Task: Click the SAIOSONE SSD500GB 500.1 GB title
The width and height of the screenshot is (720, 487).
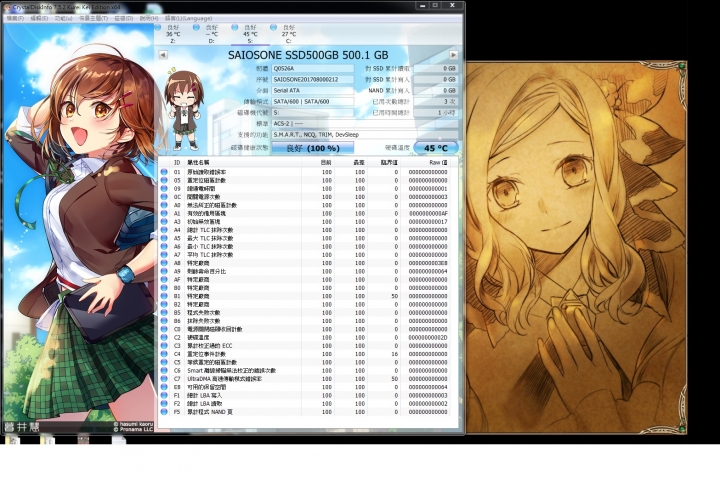Action: [x=308, y=55]
